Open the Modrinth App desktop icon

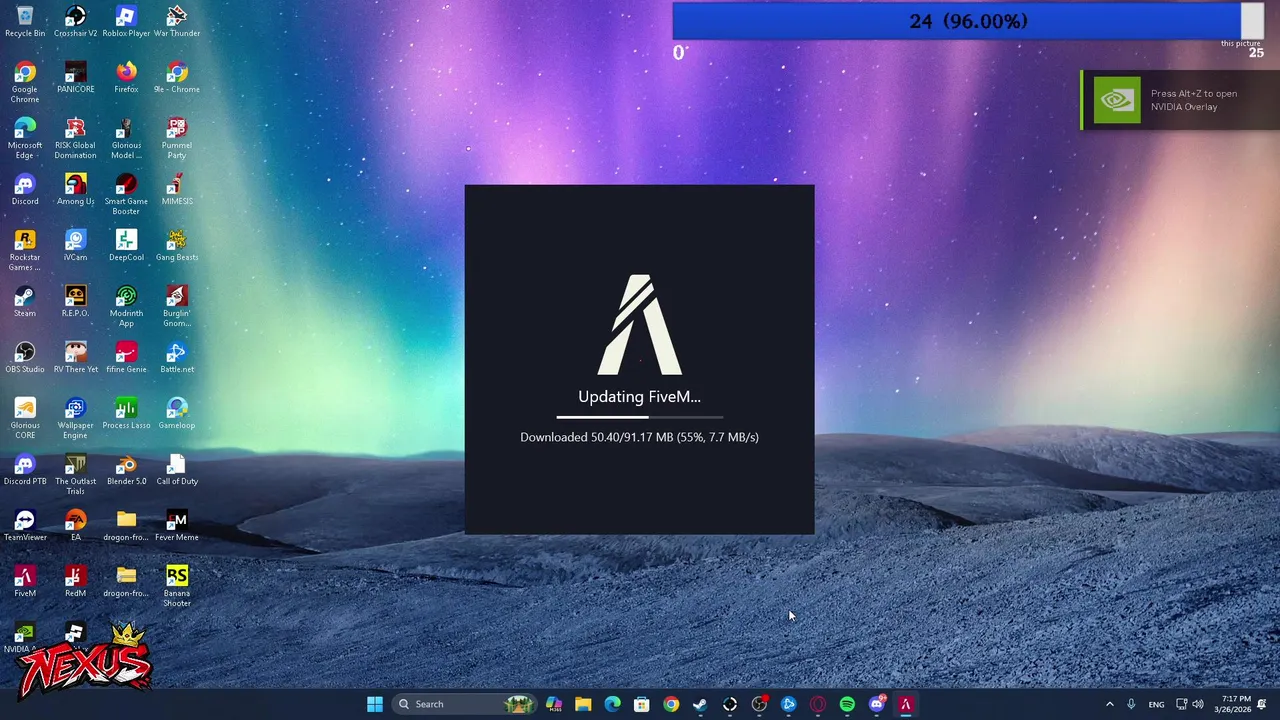(126, 306)
